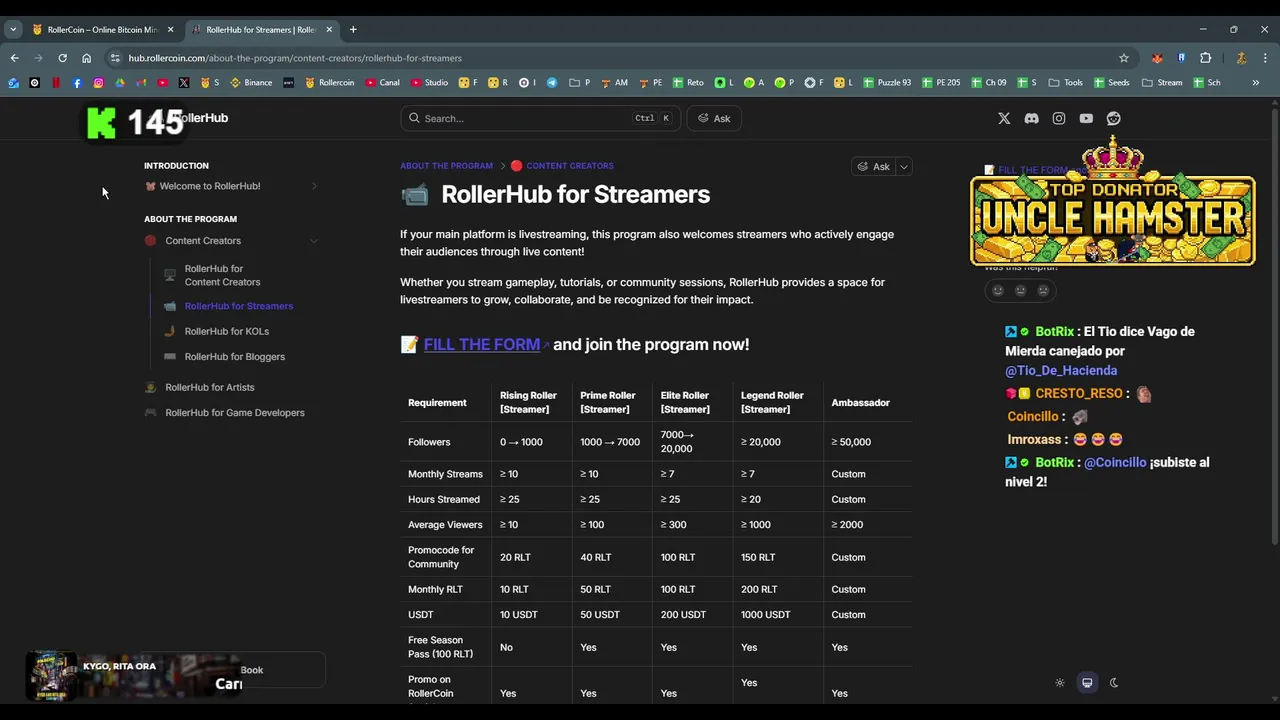Screen dimensions: 1280x720
Task: Open YouTube Studio bookmark
Action: [429, 83]
